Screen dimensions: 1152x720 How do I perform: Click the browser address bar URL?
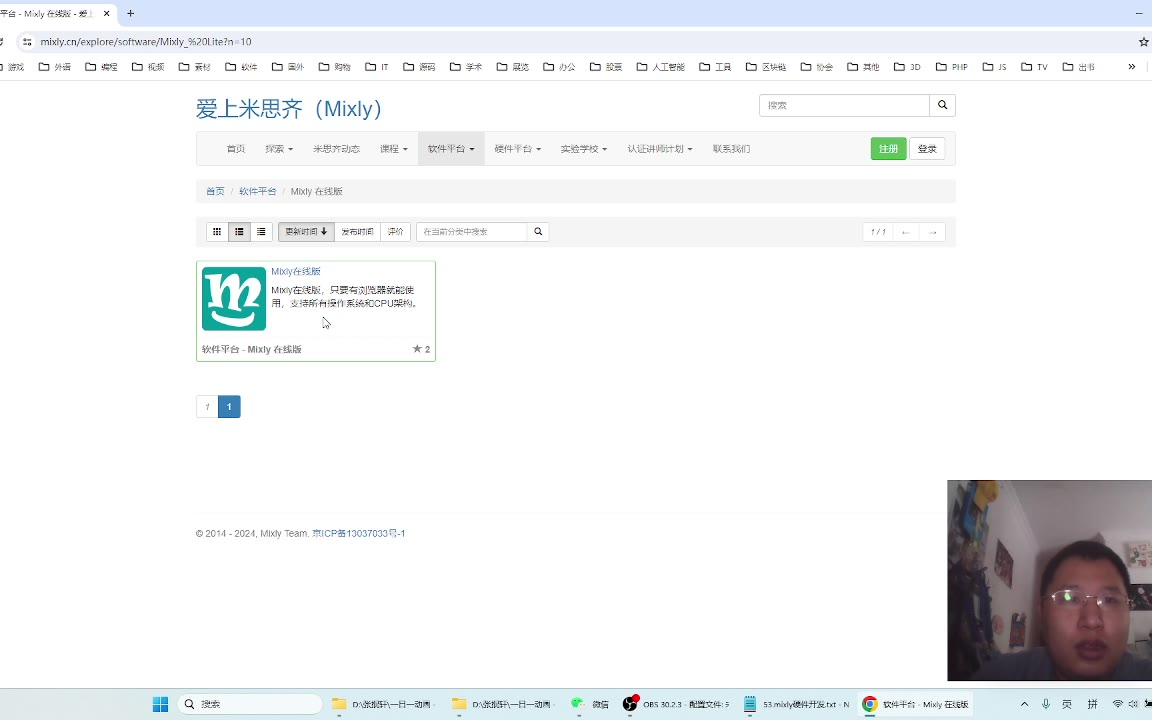[x=146, y=42]
